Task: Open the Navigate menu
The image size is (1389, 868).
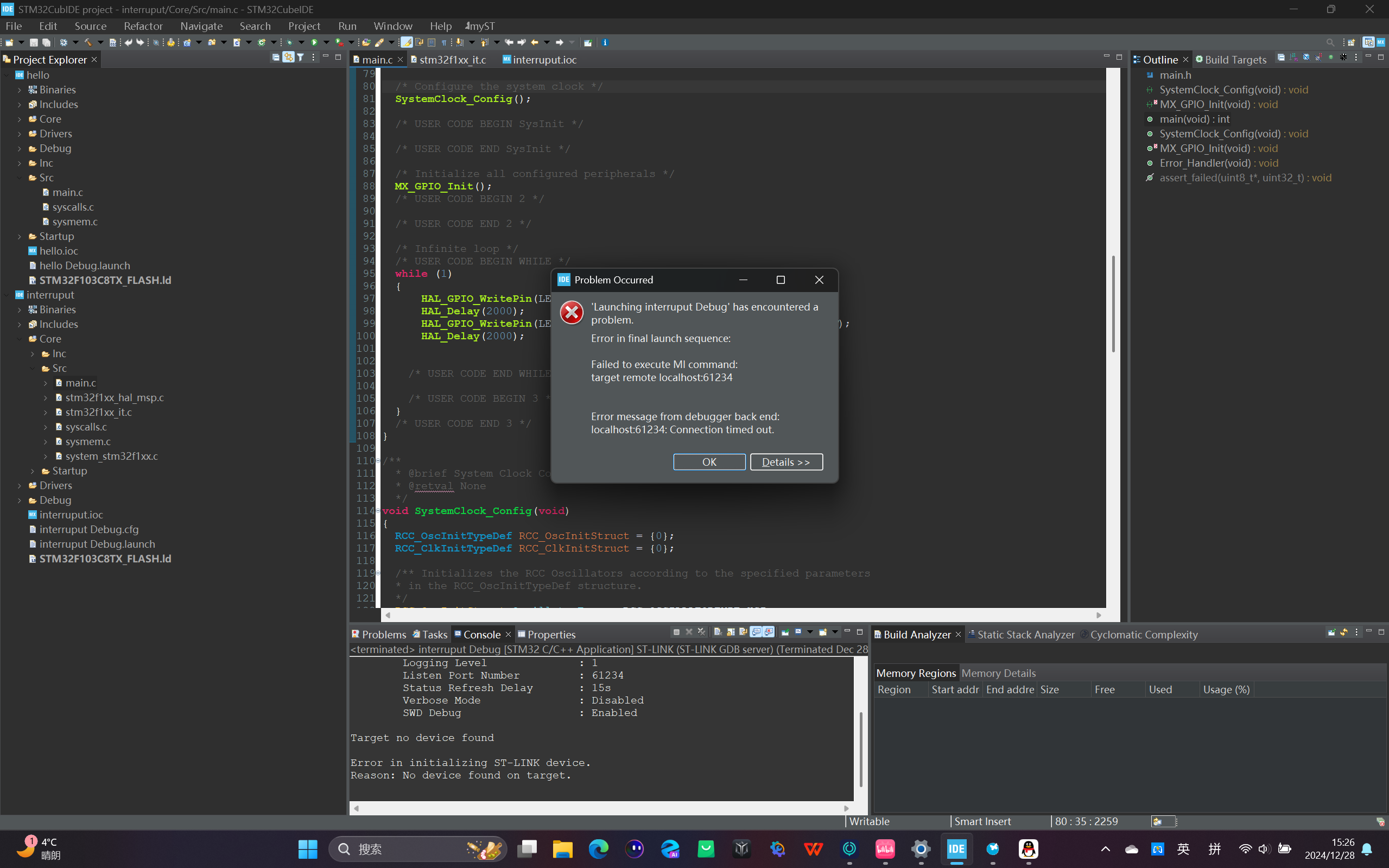Action: [201, 26]
